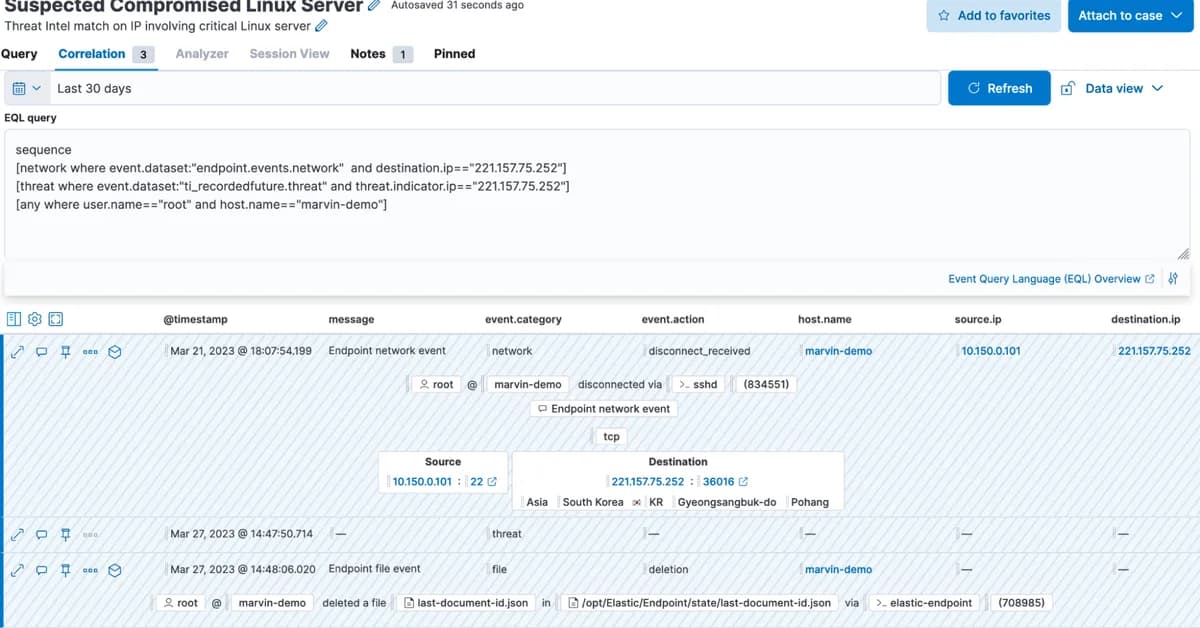Expand details for the 14:47:50 threat event
The image size is (1200, 628).
click(x=17, y=534)
